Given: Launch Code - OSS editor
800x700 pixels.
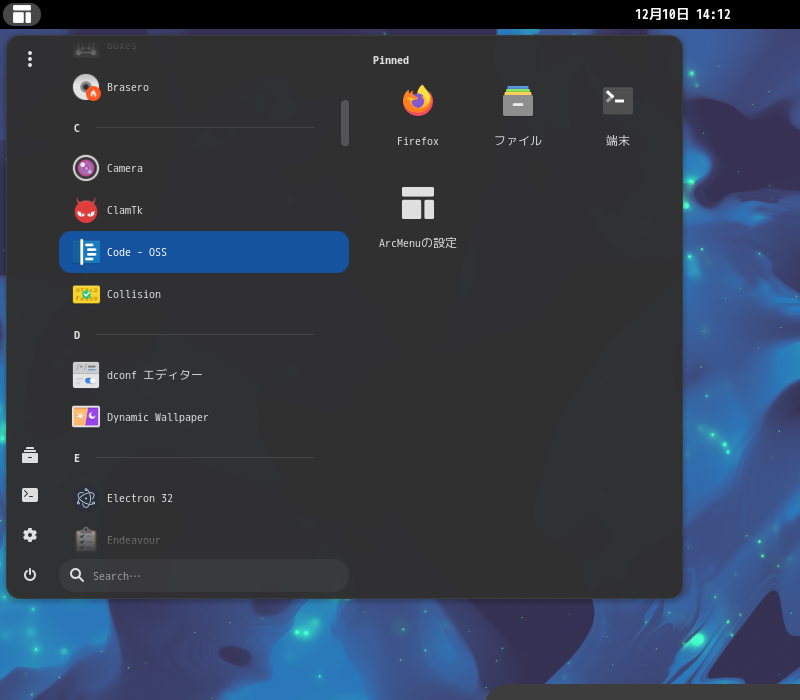Looking at the screenshot, I should click(204, 252).
